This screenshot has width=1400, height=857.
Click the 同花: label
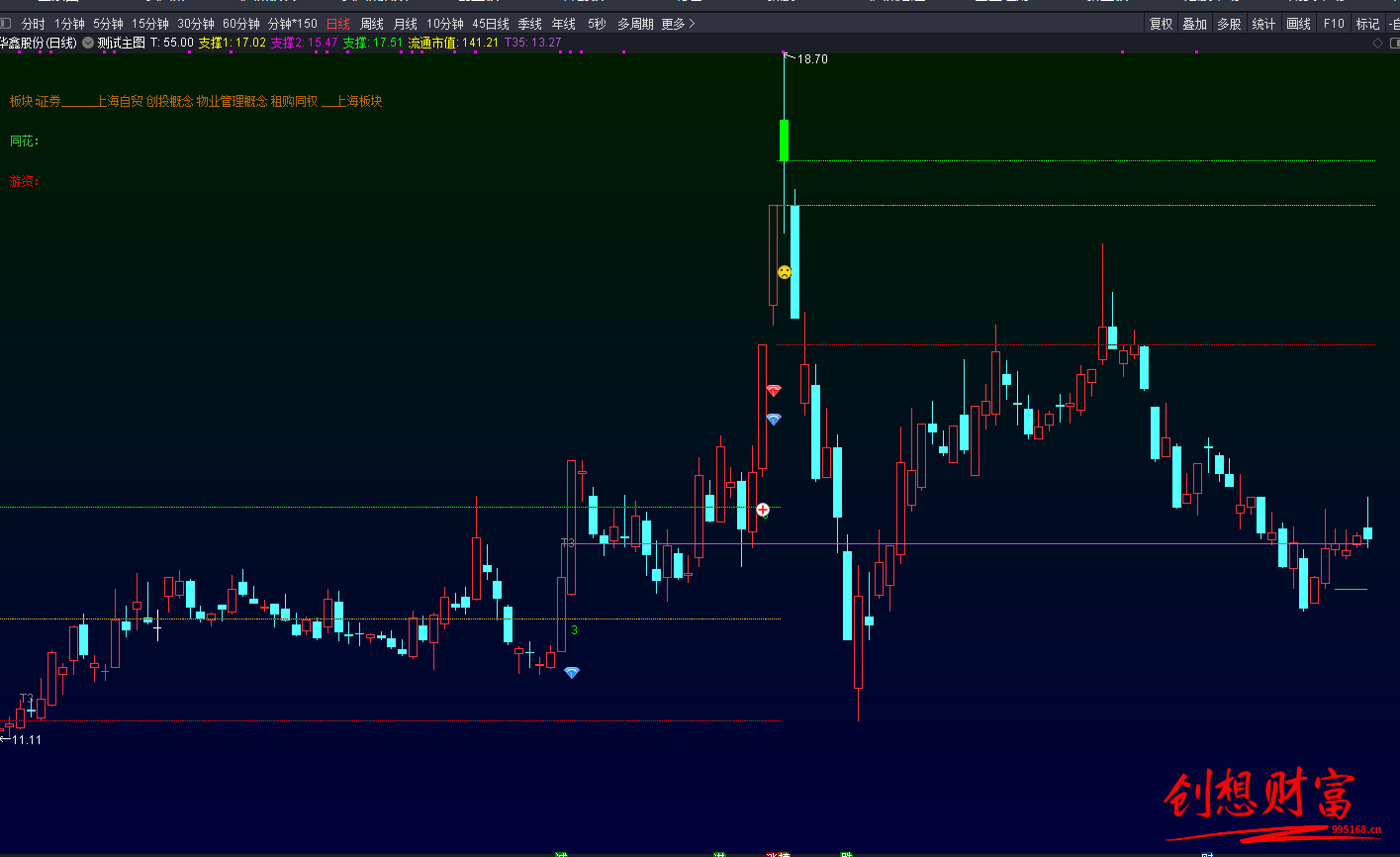(x=24, y=142)
